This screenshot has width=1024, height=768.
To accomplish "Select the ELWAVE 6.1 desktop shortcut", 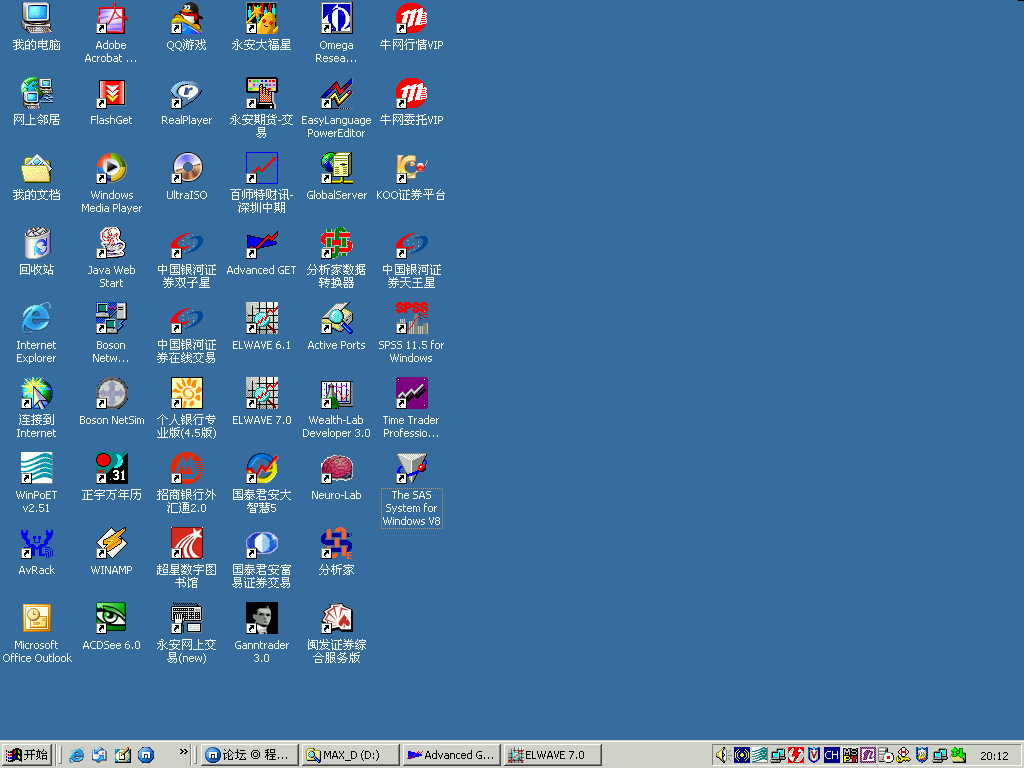I will (x=261, y=319).
